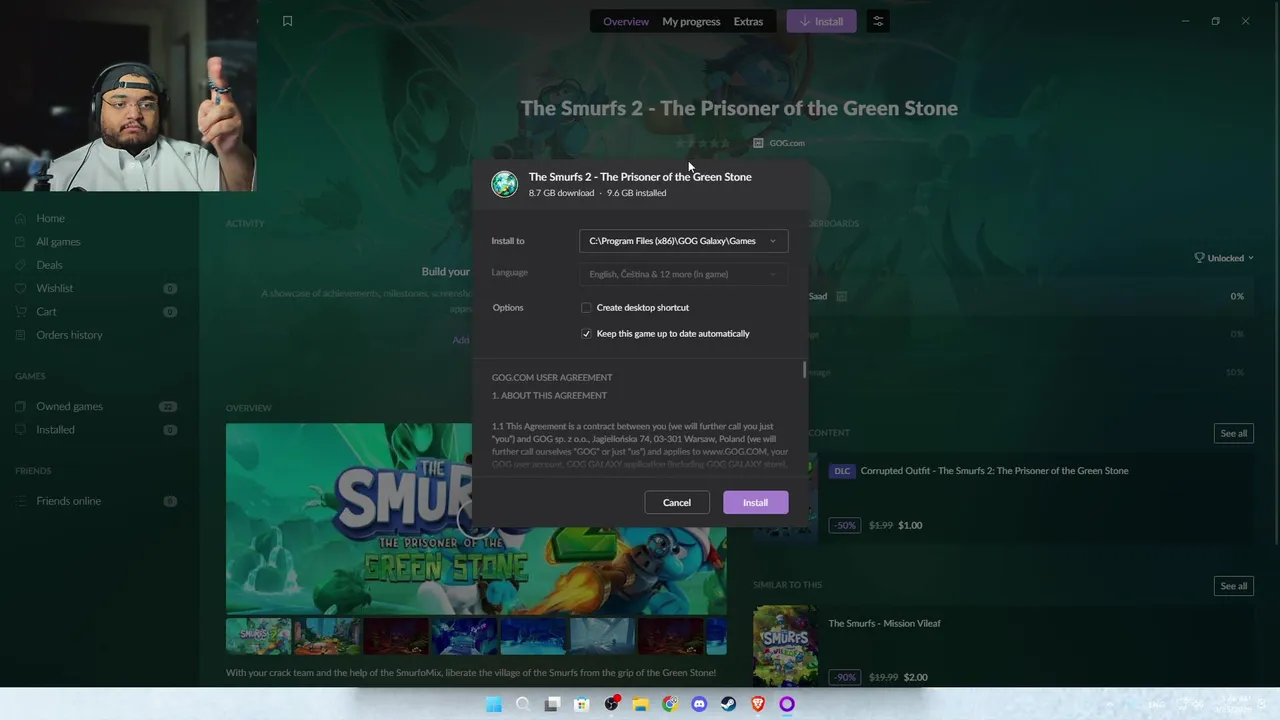Click GOG.COM USER AGREEMENT heading

tap(552, 378)
